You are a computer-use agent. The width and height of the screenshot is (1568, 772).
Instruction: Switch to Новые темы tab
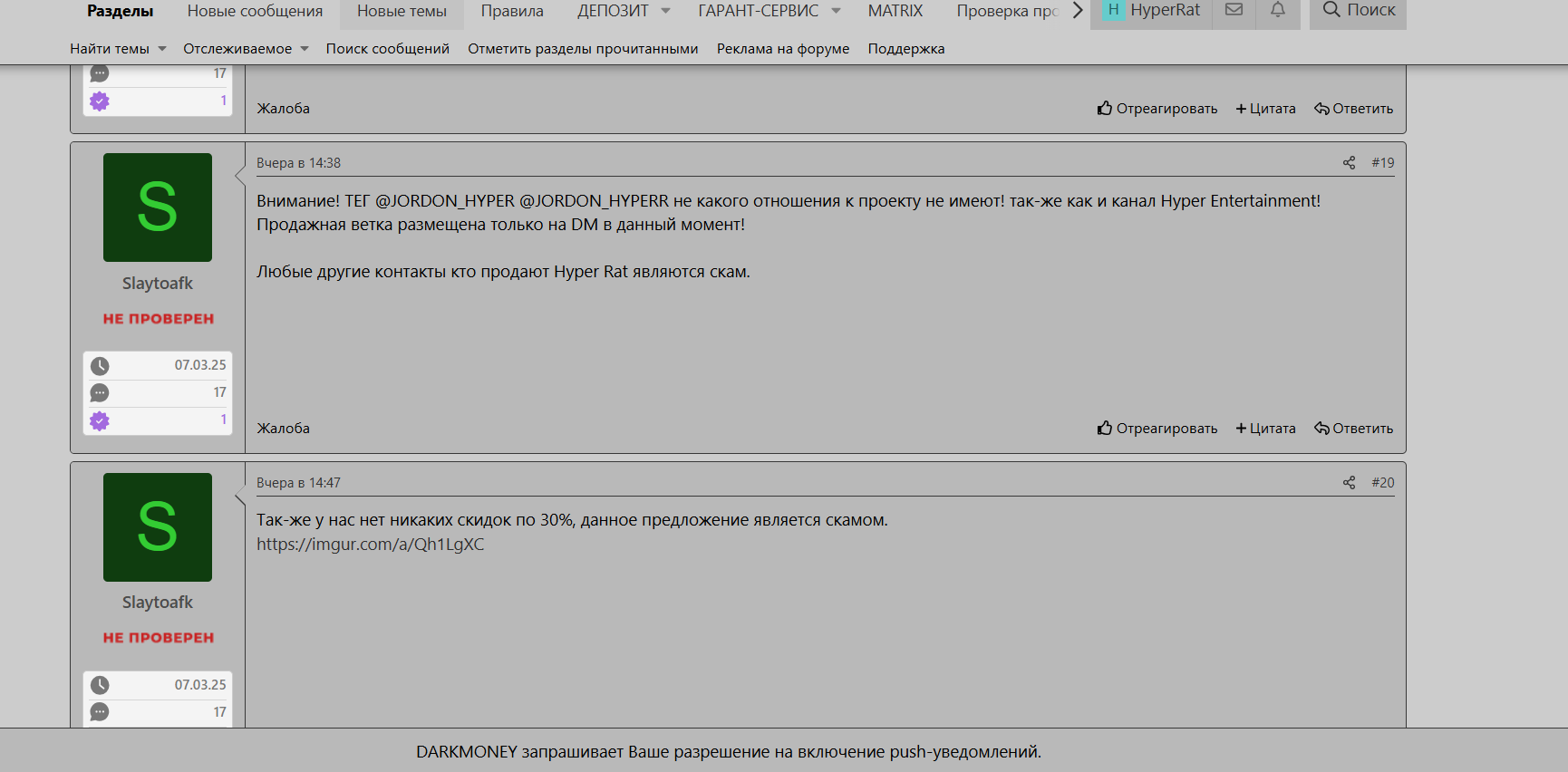(x=402, y=11)
